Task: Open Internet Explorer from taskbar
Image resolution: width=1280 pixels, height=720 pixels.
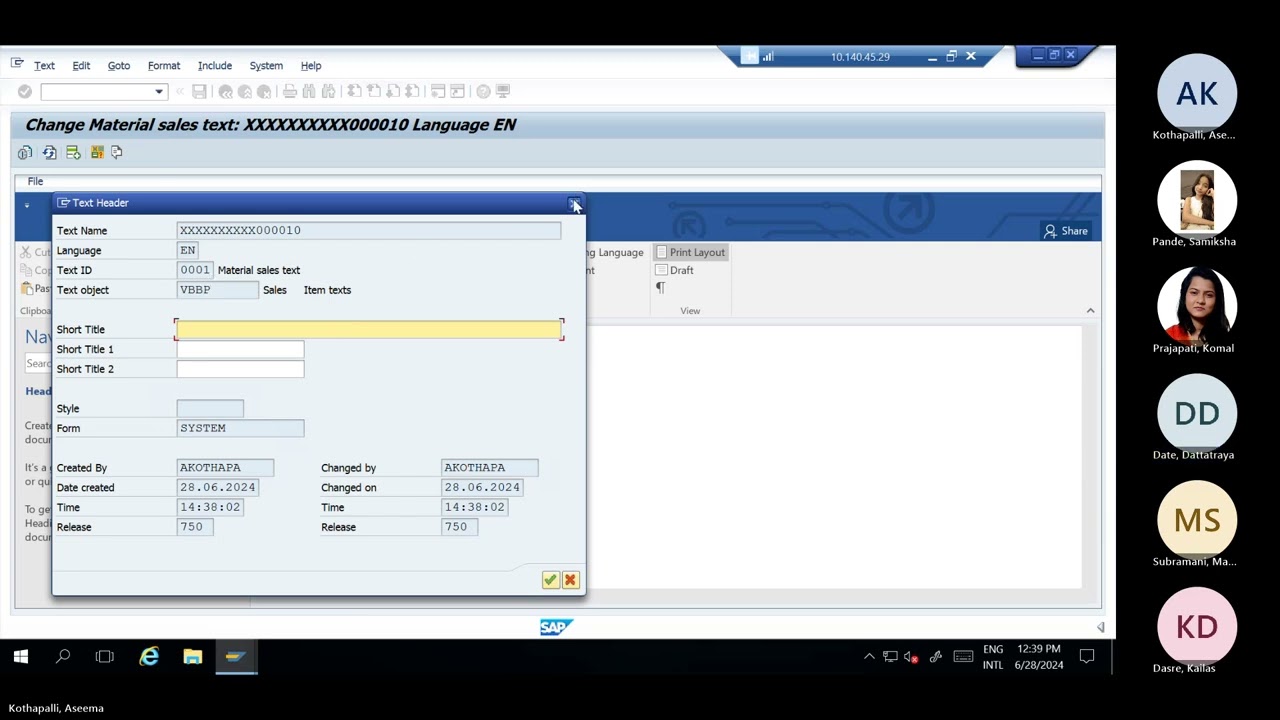Action: point(149,657)
